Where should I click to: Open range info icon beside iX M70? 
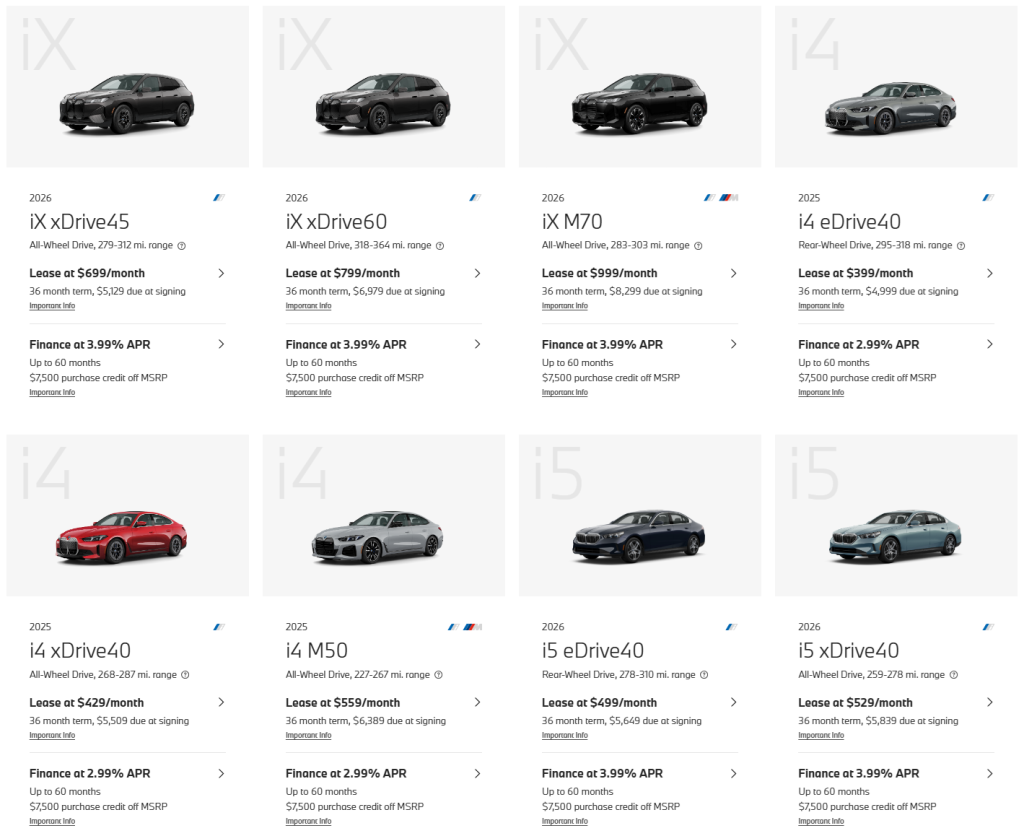point(698,246)
